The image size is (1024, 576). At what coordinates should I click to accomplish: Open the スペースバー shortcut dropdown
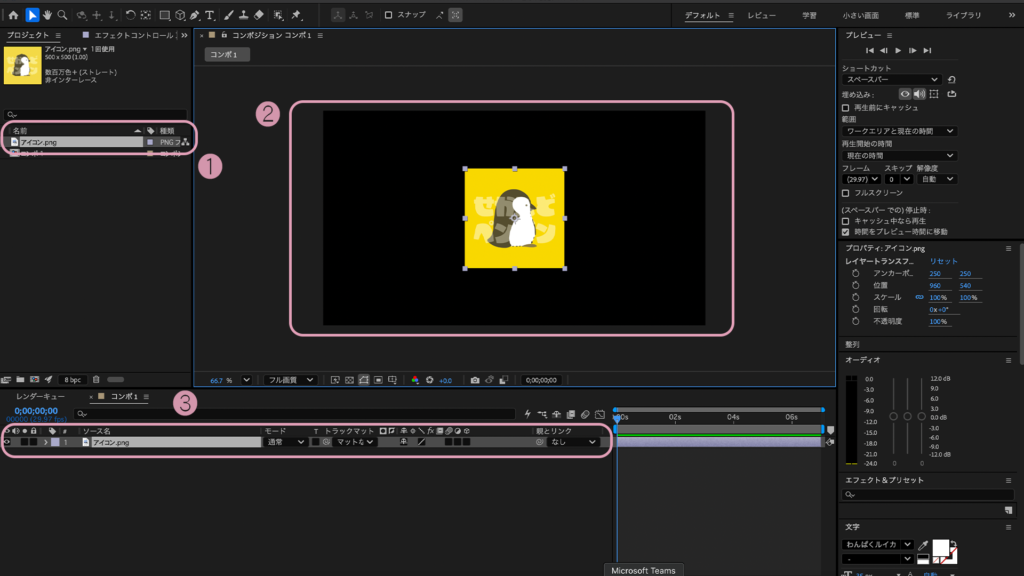point(891,80)
